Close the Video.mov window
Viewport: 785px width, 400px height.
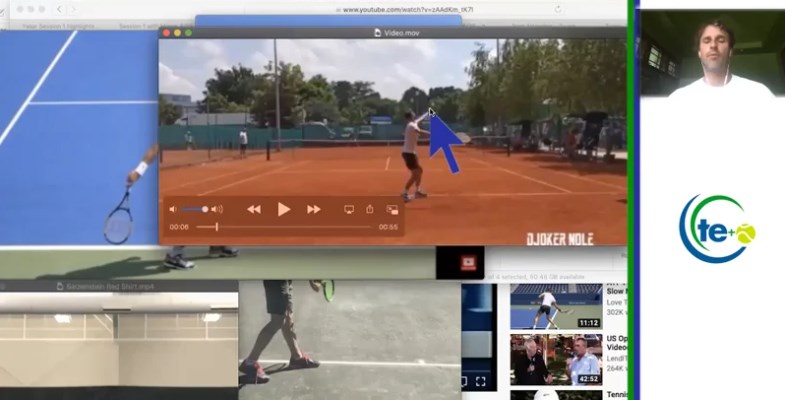[x=166, y=33]
